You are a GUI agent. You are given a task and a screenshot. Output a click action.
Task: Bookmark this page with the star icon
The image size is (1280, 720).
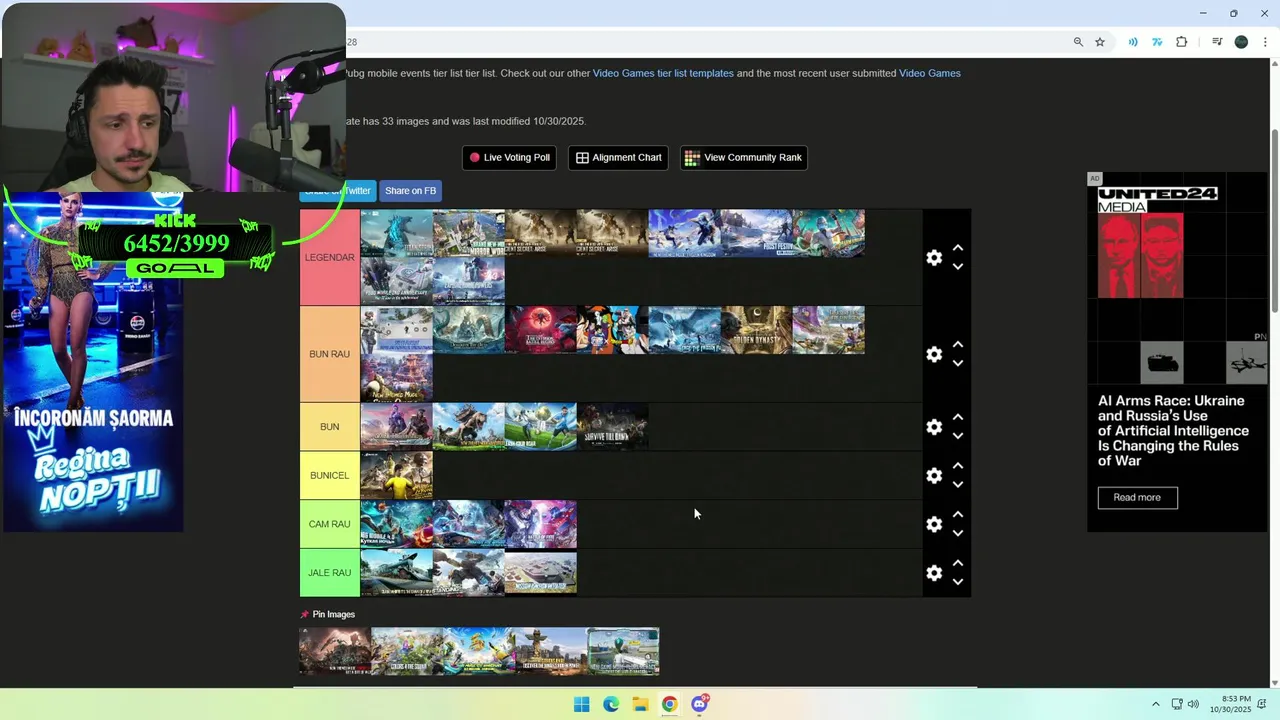[1100, 42]
